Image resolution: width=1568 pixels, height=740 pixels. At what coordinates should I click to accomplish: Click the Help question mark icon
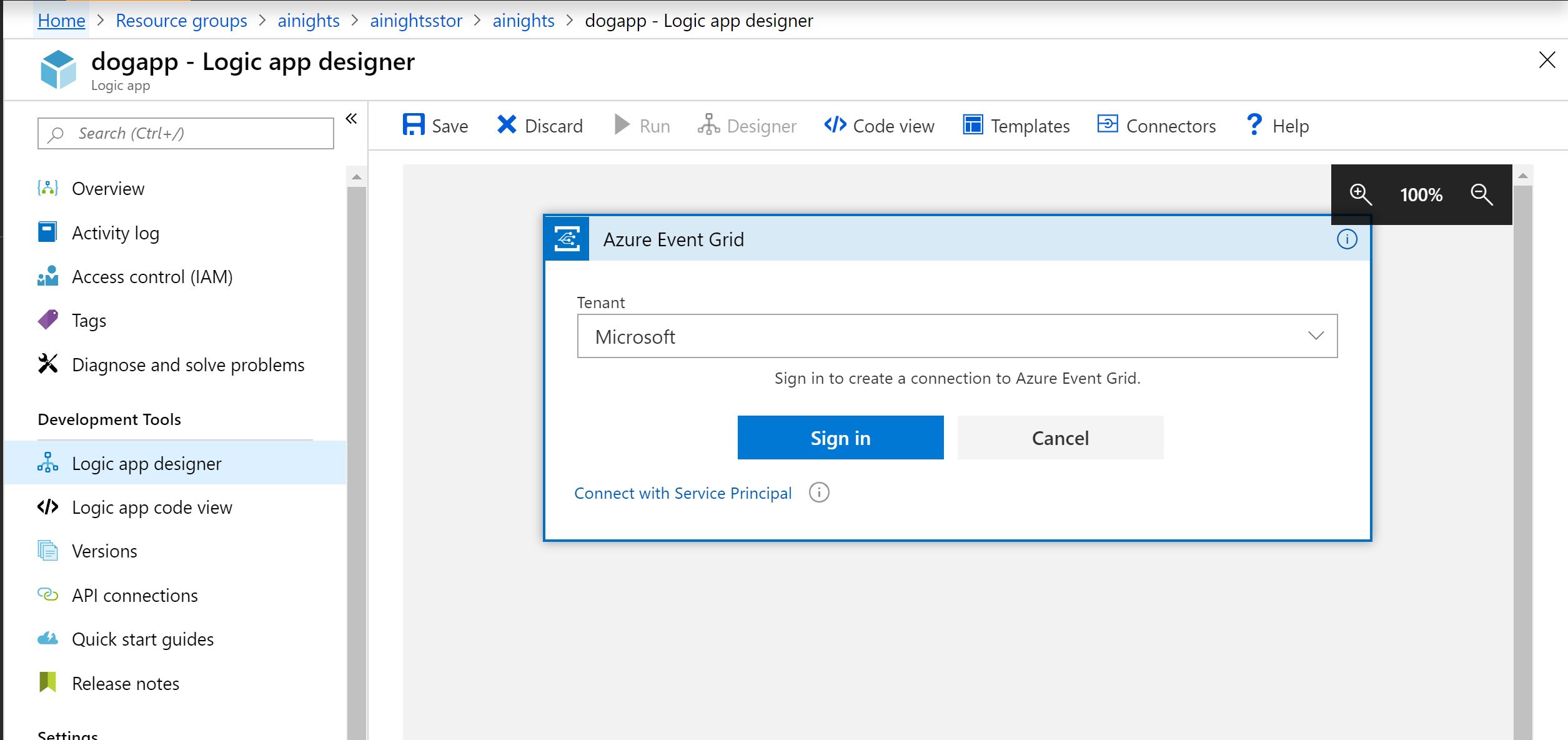click(1254, 125)
